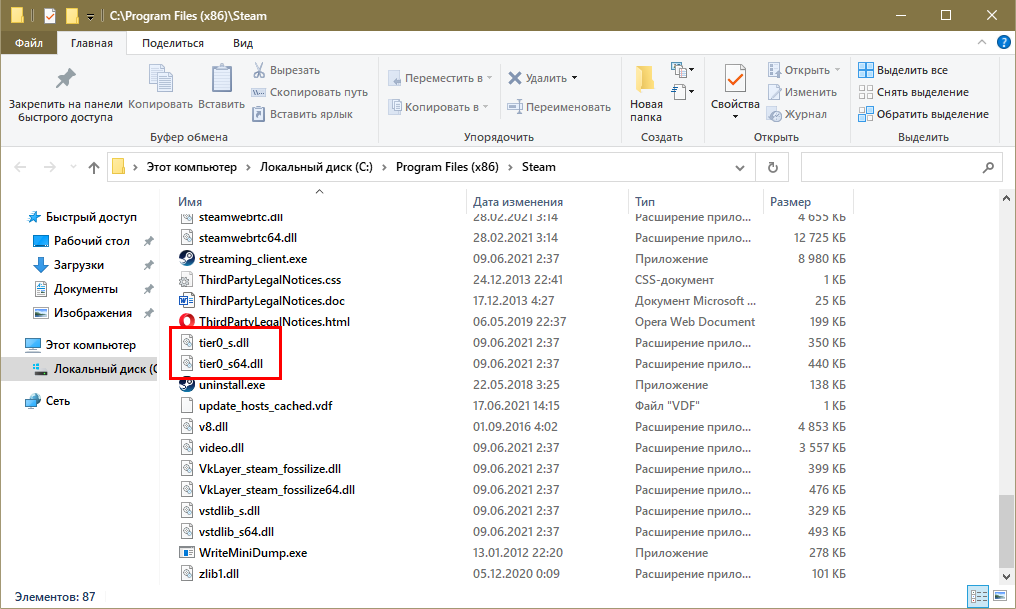The image size is (1016, 609).
Task: Click the Cut scissors icon
Action: coord(258,71)
